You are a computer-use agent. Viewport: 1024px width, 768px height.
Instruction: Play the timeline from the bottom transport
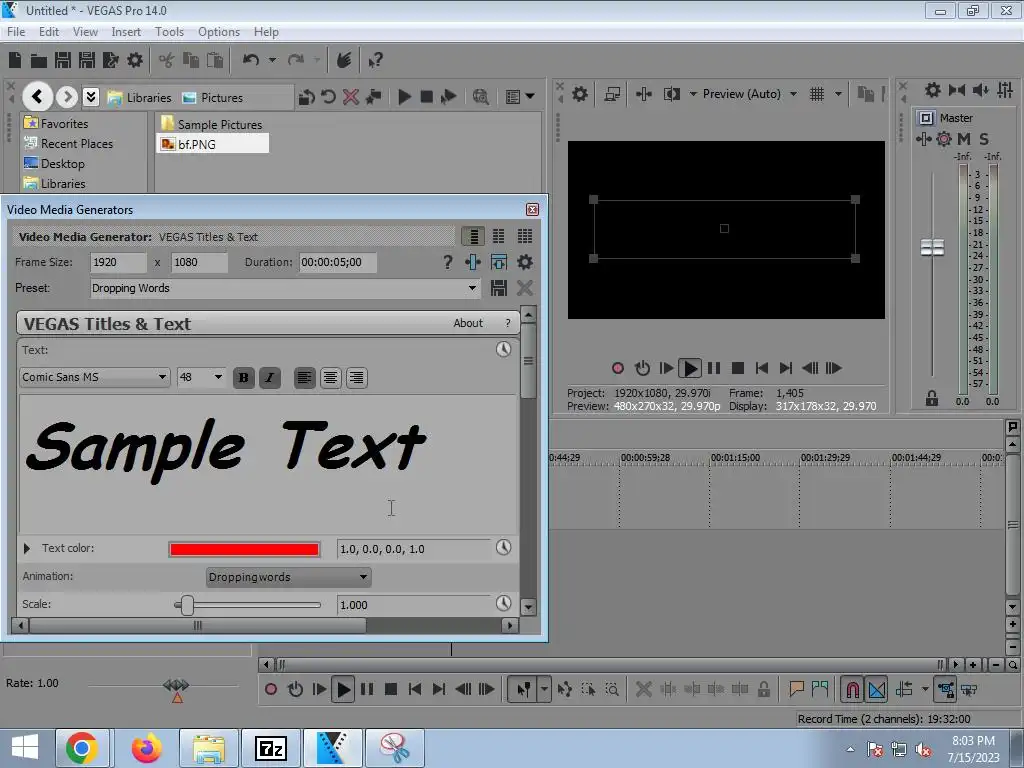[x=343, y=690]
